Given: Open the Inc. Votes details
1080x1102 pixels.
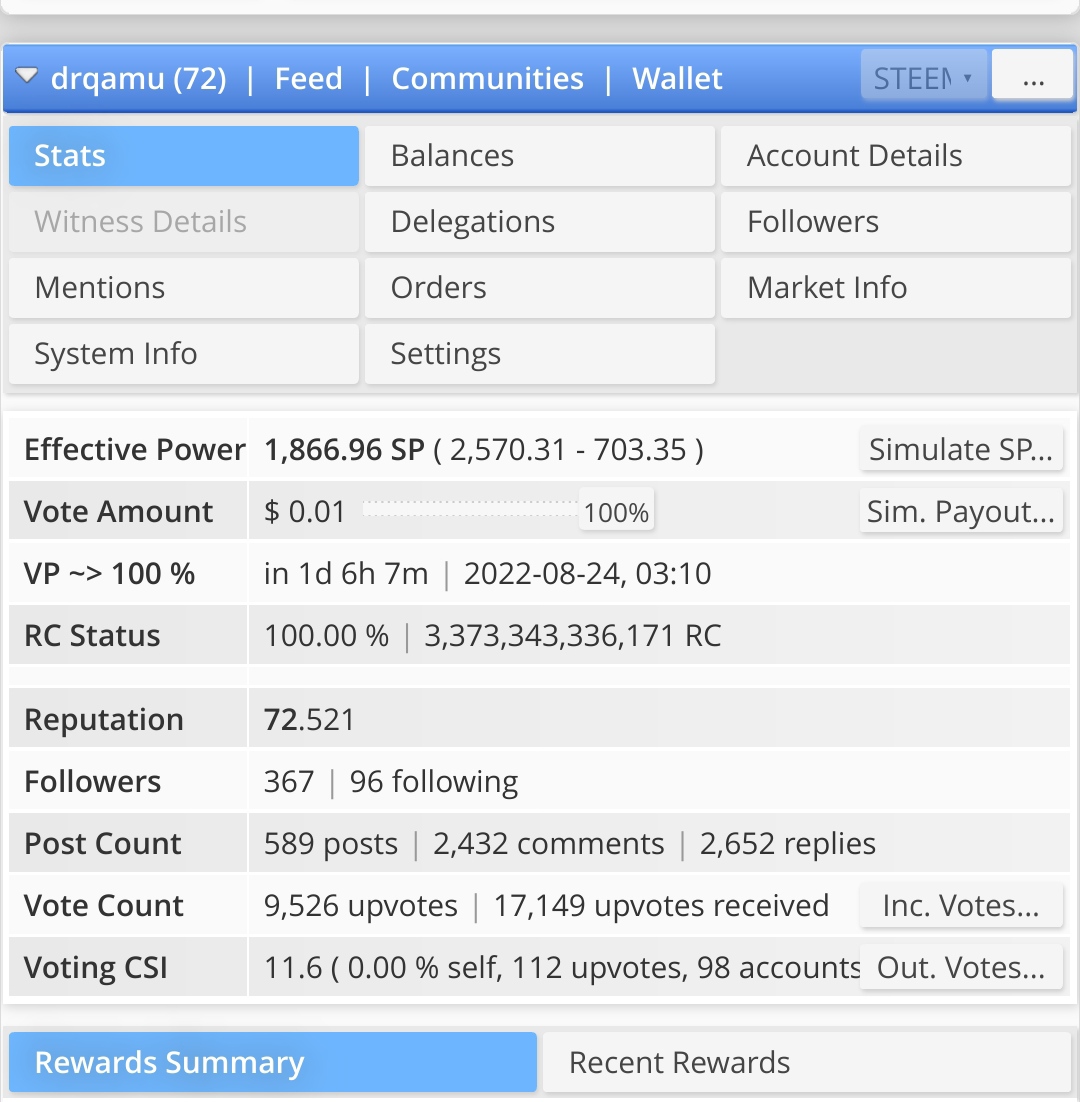Looking at the screenshot, I should point(960,906).
